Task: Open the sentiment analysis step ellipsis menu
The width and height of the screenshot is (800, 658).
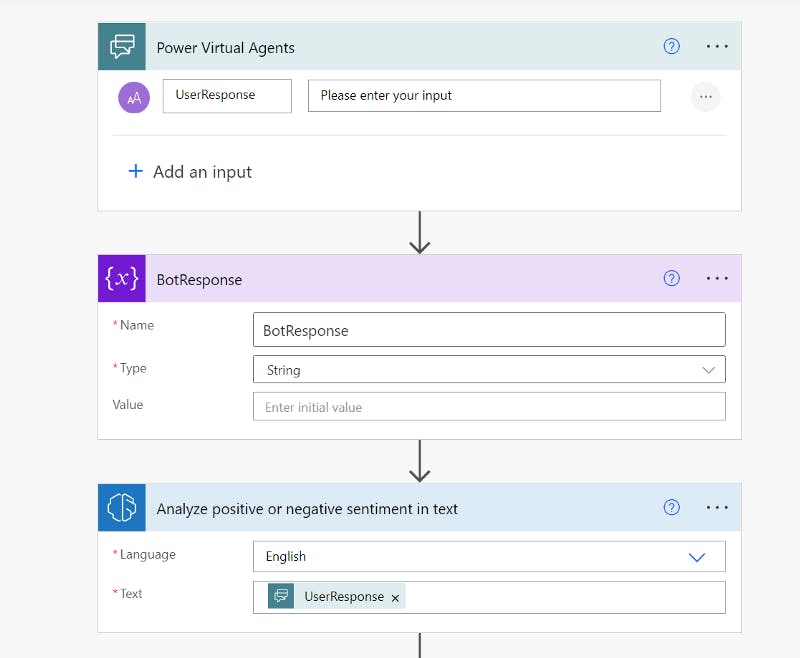Action: [x=717, y=508]
